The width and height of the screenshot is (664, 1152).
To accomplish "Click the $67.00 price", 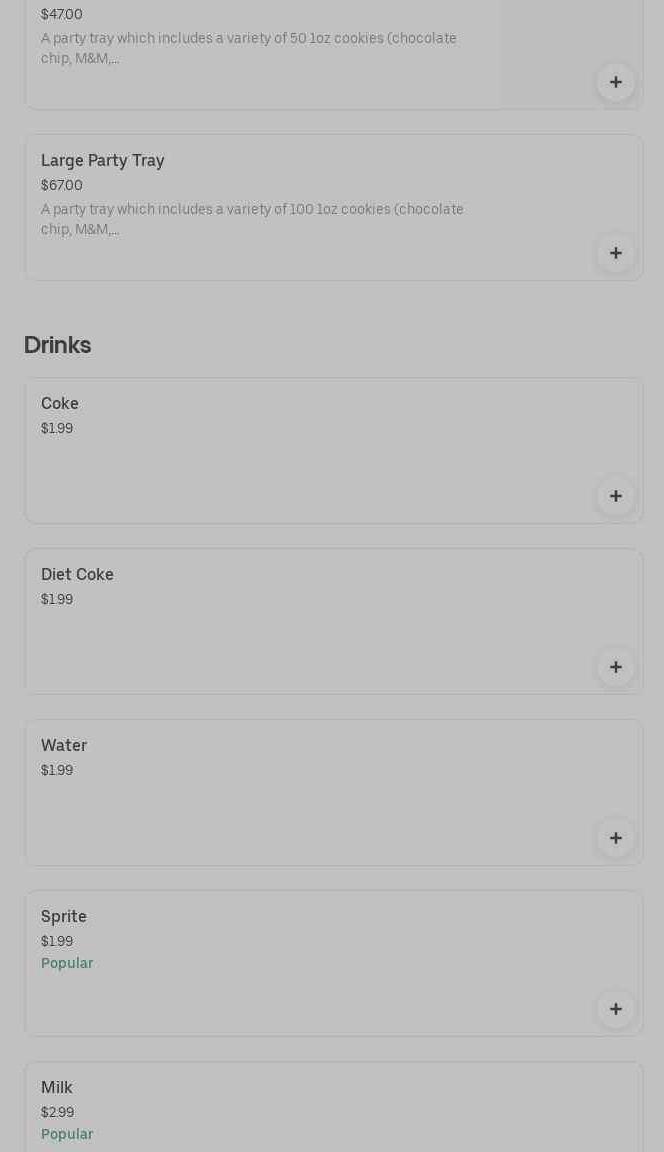I will click(62, 185).
